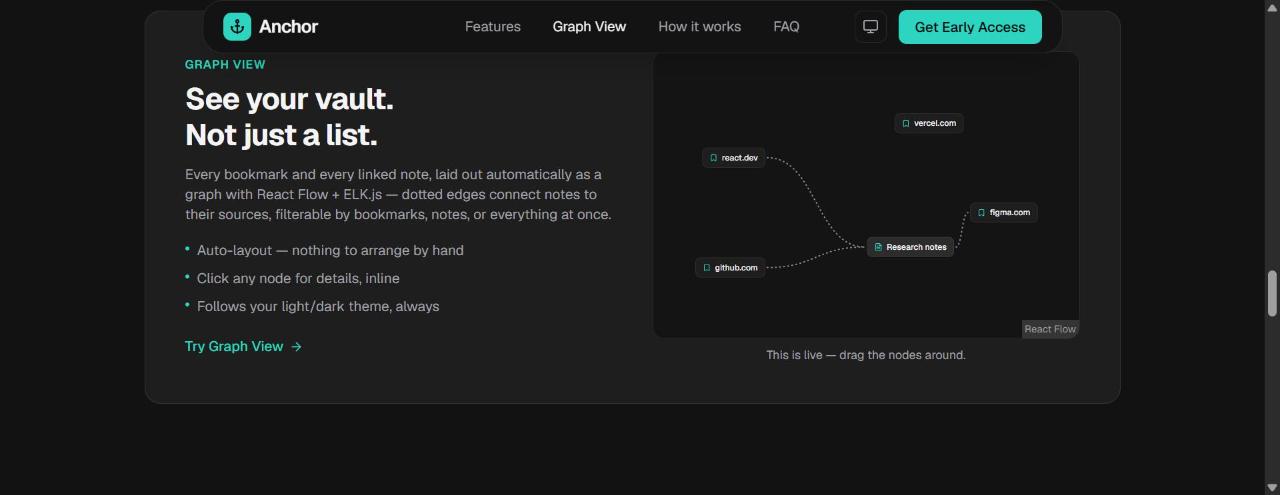Follow the Try Graph View link
1280x495 pixels.
click(x=243, y=346)
